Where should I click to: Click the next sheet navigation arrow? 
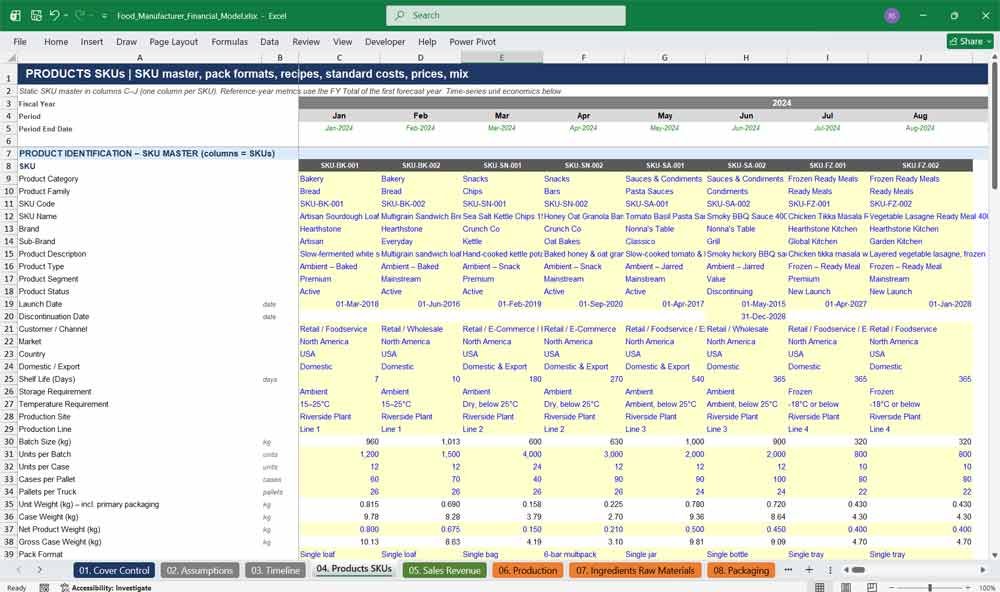pos(40,570)
